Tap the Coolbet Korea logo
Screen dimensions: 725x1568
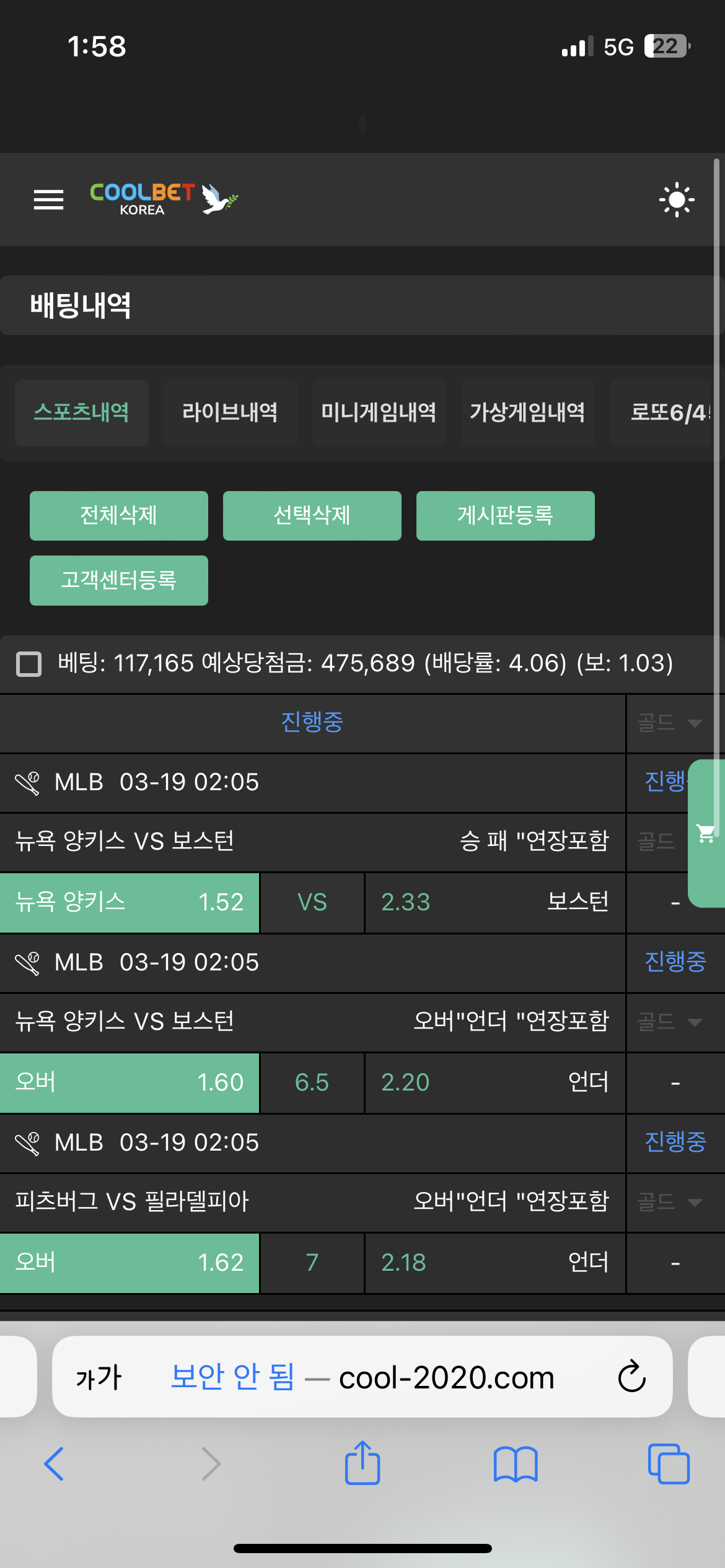[164, 199]
